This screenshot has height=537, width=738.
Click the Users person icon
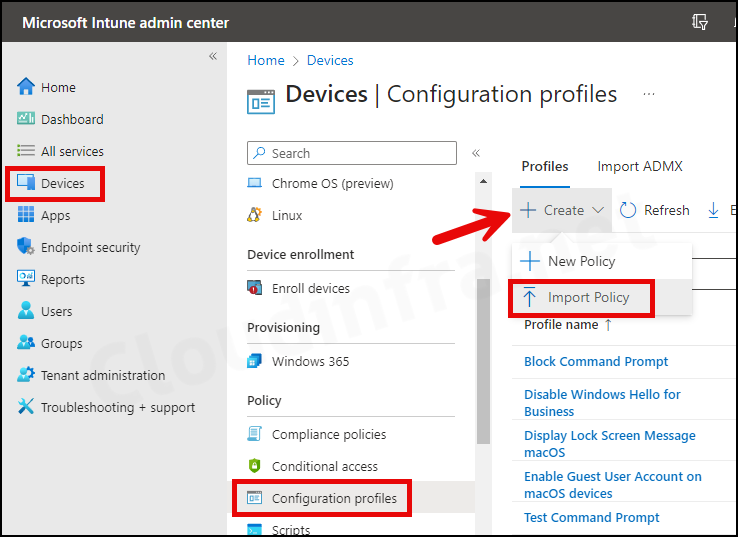pyautogui.click(x=25, y=311)
